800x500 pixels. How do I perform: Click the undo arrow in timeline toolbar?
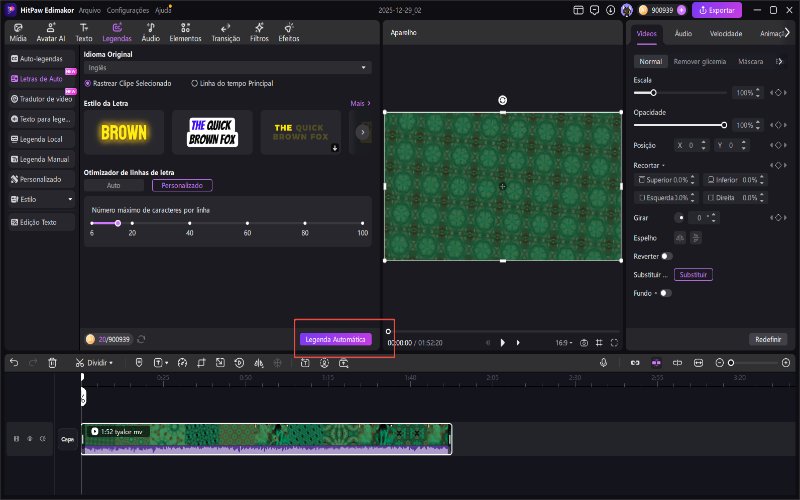(x=14, y=362)
